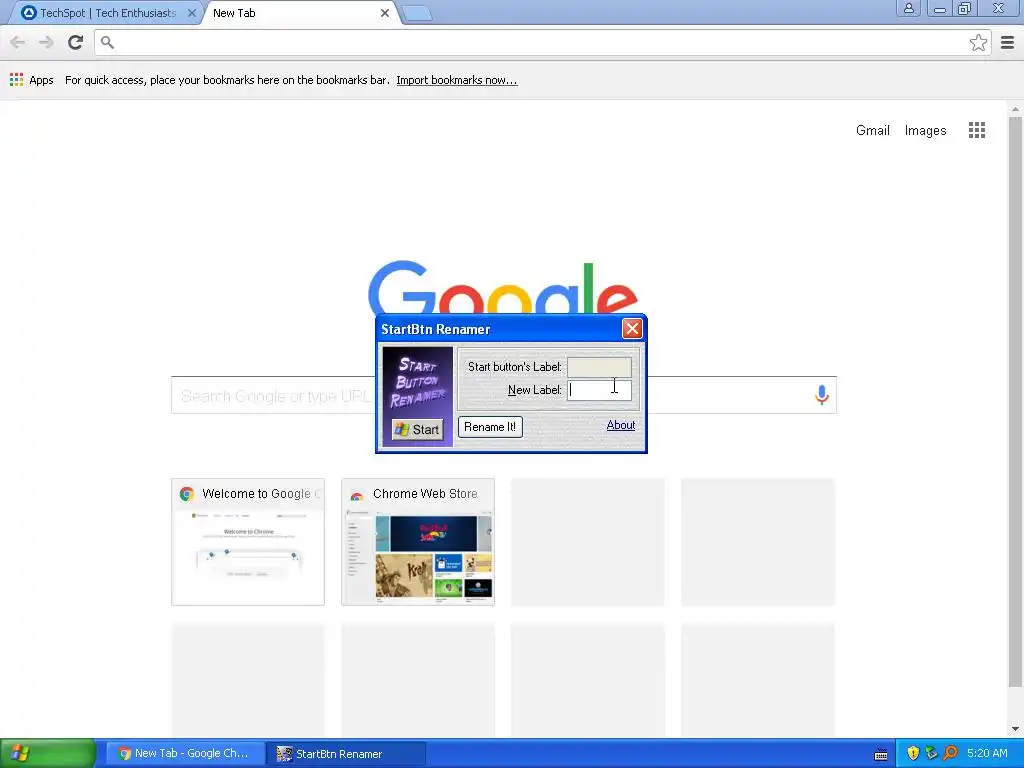Screen dimensions: 1024x768
Task: Click the Start button's Label field
Action: coord(599,366)
